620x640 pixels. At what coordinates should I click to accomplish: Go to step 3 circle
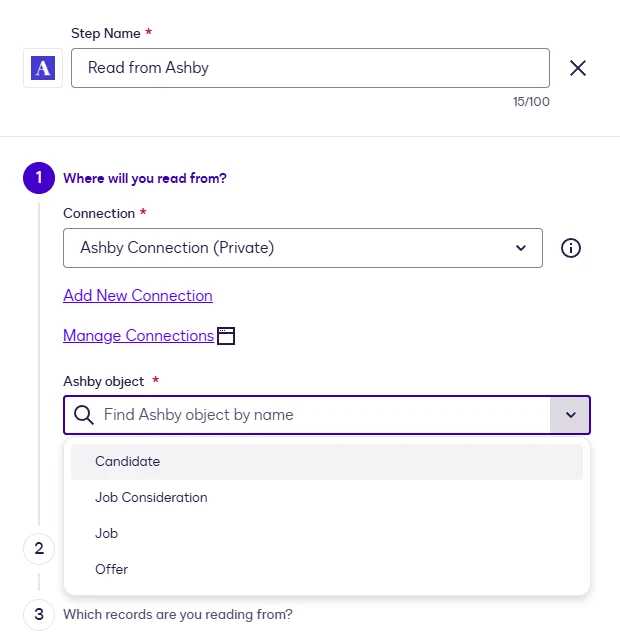coord(39,615)
